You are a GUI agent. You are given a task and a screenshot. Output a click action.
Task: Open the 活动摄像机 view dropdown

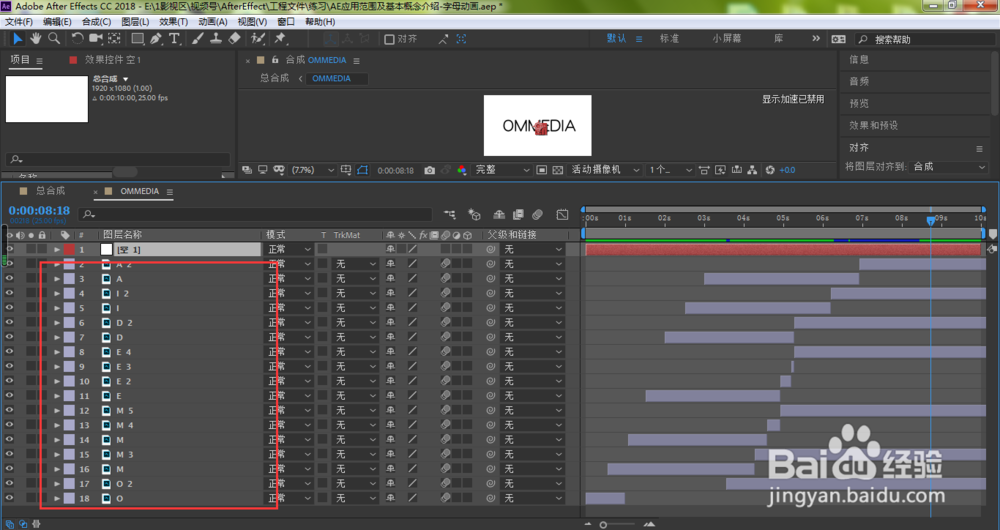point(605,170)
